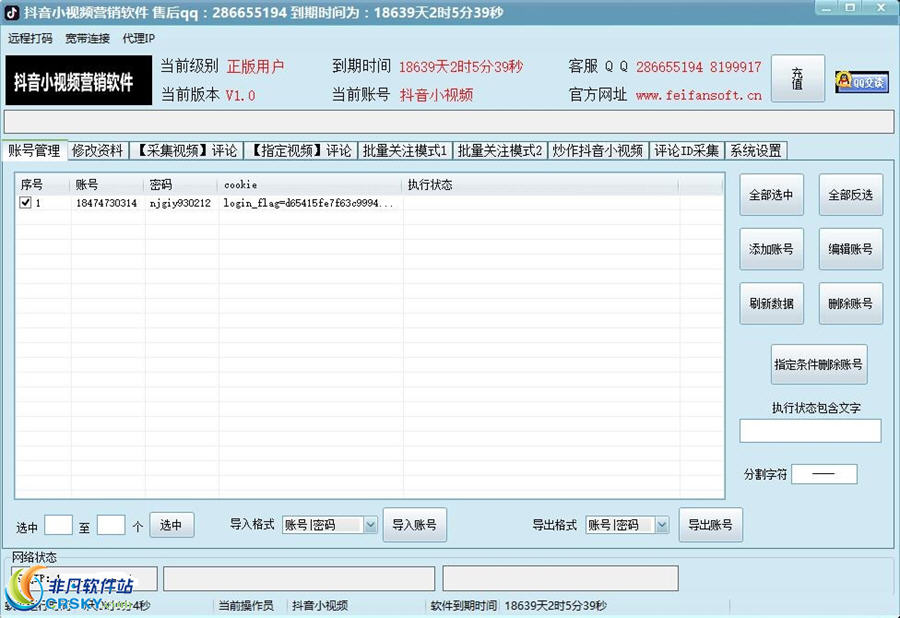Click the 全部选中 button

[771, 195]
